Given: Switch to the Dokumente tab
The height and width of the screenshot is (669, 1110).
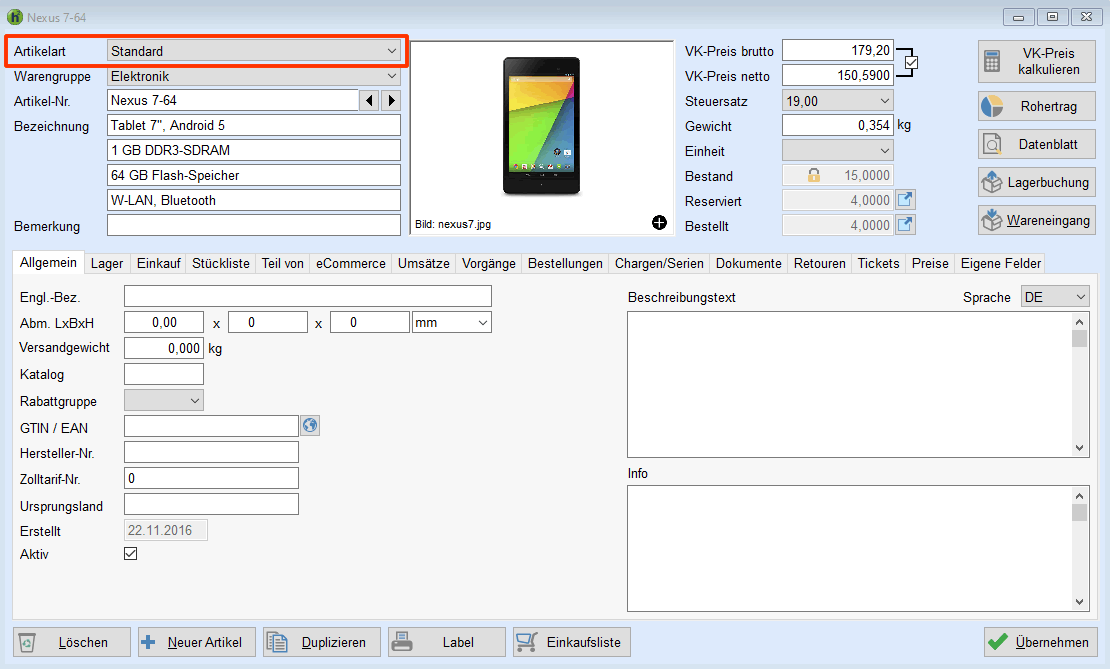Looking at the screenshot, I should coord(748,263).
